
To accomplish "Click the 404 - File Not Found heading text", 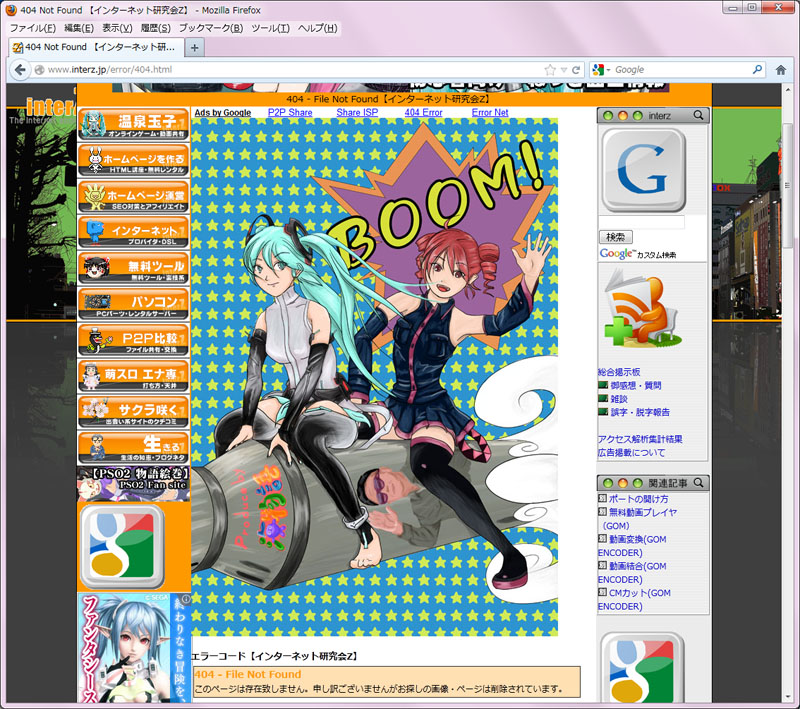I will (248, 674).
